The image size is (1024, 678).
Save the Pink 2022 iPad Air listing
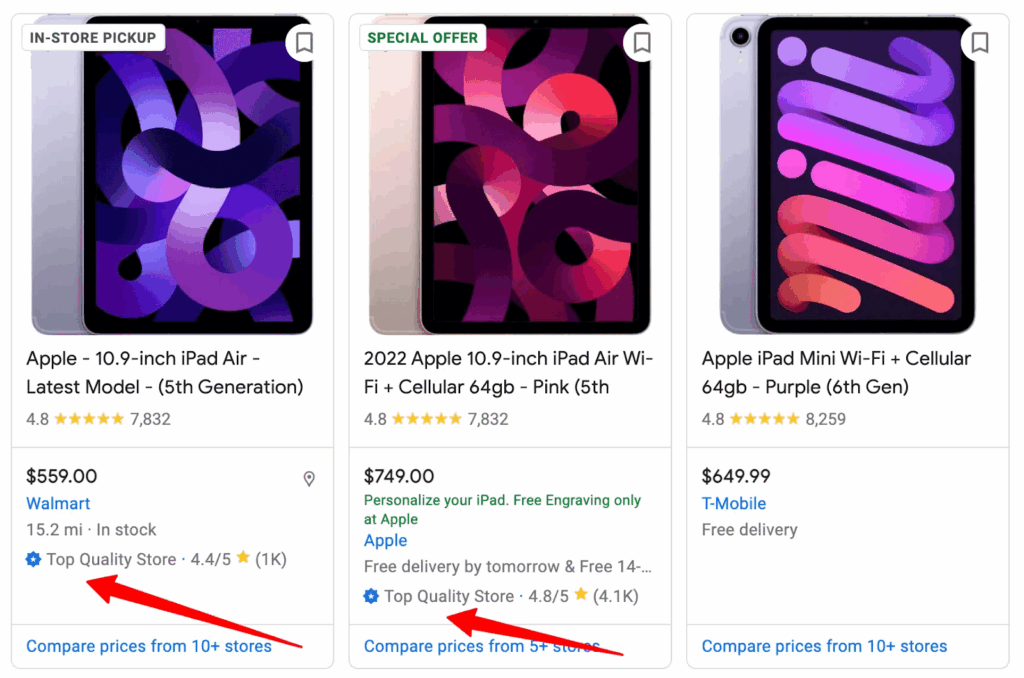[x=641, y=43]
